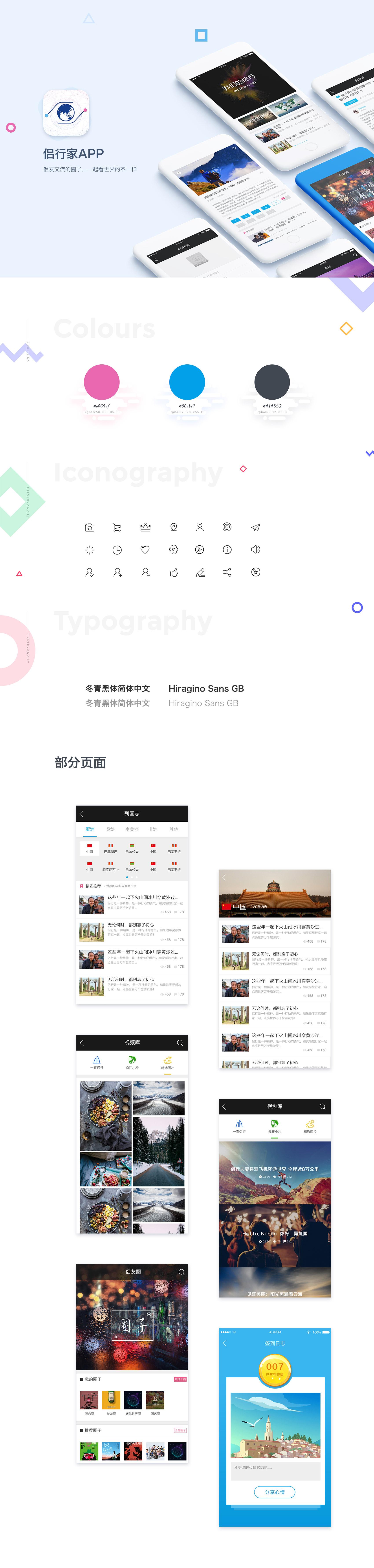Open the 南美洲 tab

click(132, 829)
